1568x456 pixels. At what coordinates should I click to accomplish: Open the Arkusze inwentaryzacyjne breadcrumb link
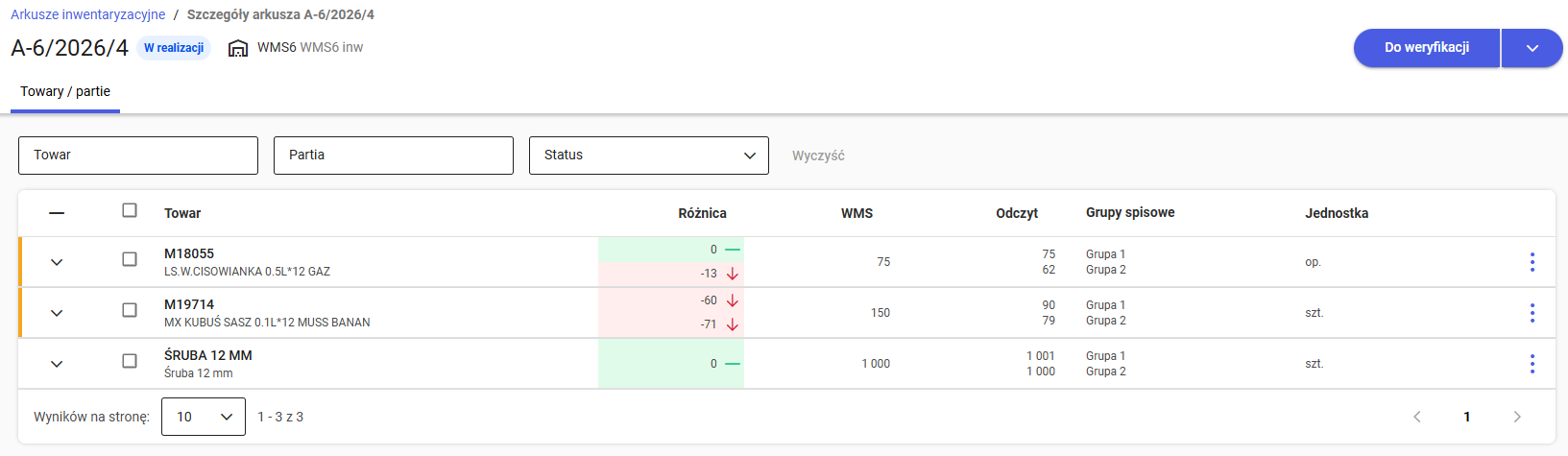pyautogui.click(x=88, y=15)
